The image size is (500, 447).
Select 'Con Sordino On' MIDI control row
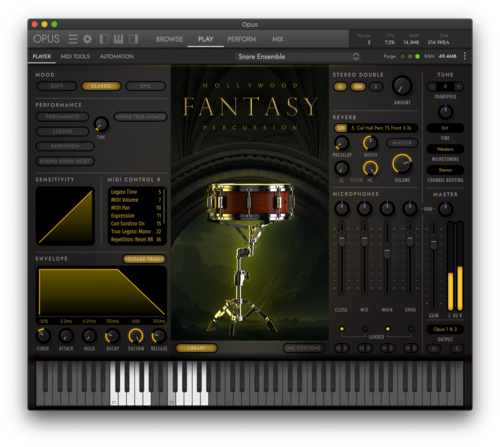pos(136,224)
